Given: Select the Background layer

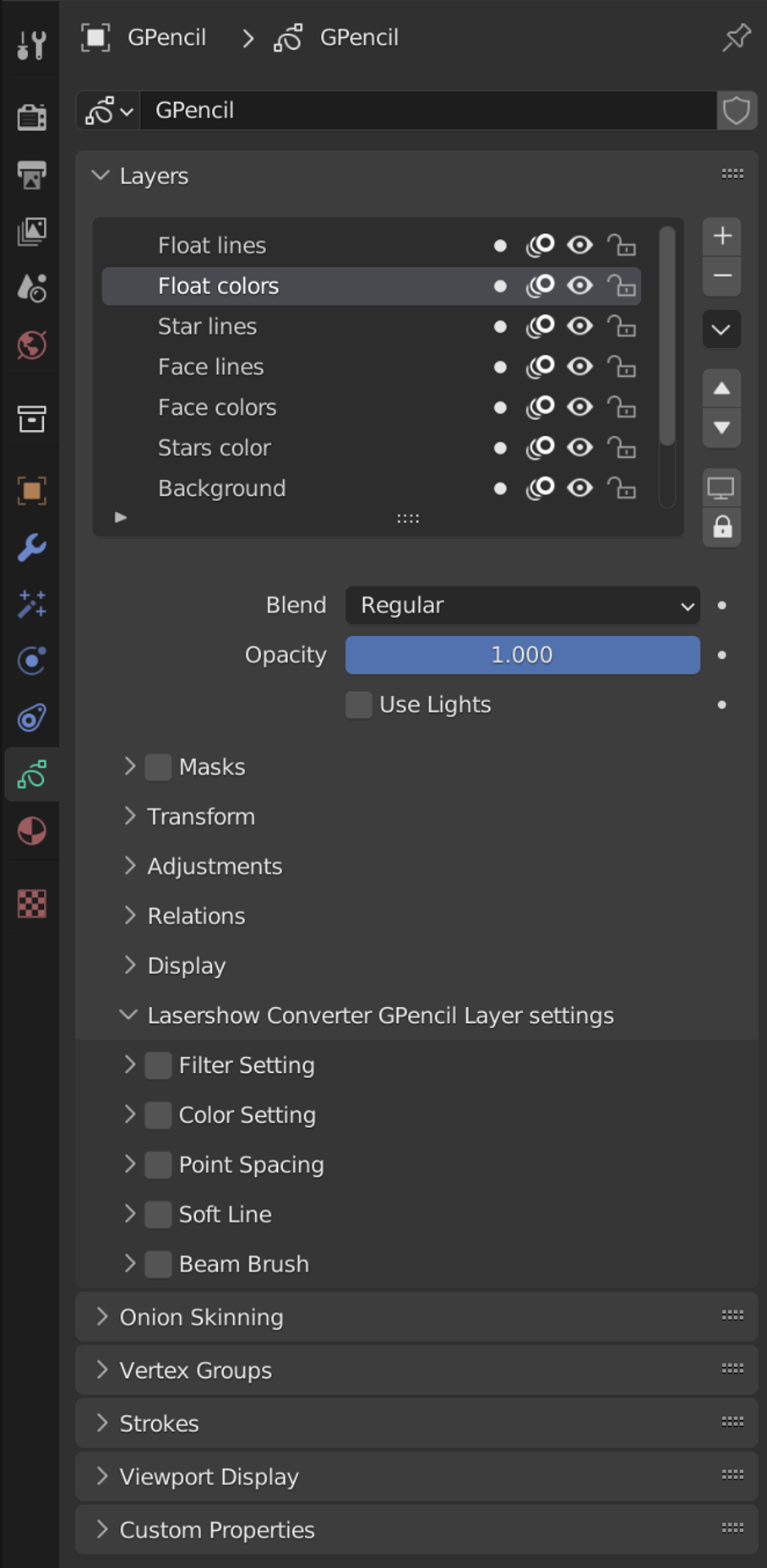Looking at the screenshot, I should 222,488.
